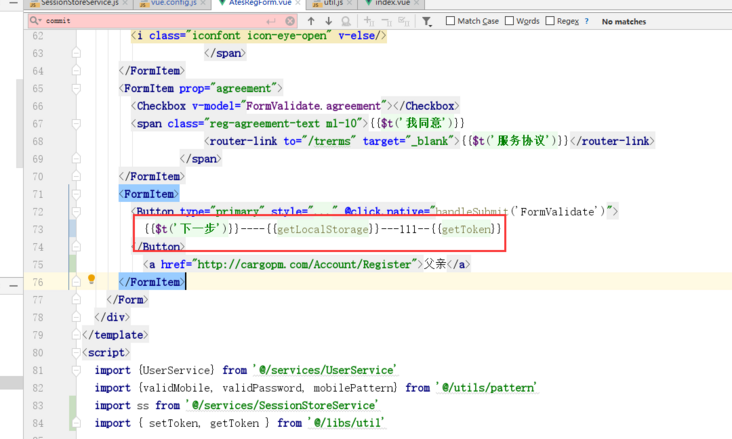Click select all occurrences icon

pyautogui.click(x=404, y=21)
